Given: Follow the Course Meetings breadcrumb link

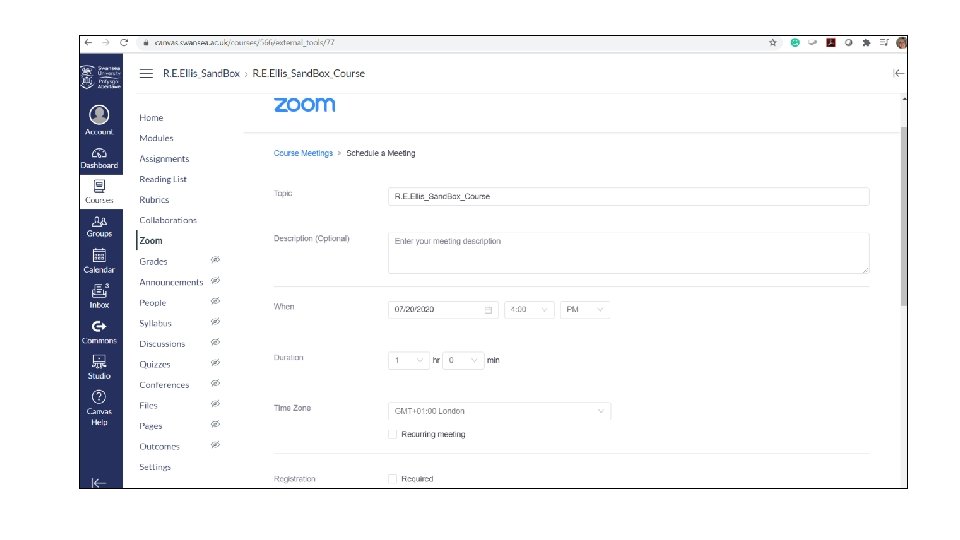Looking at the screenshot, I should tap(303, 153).
